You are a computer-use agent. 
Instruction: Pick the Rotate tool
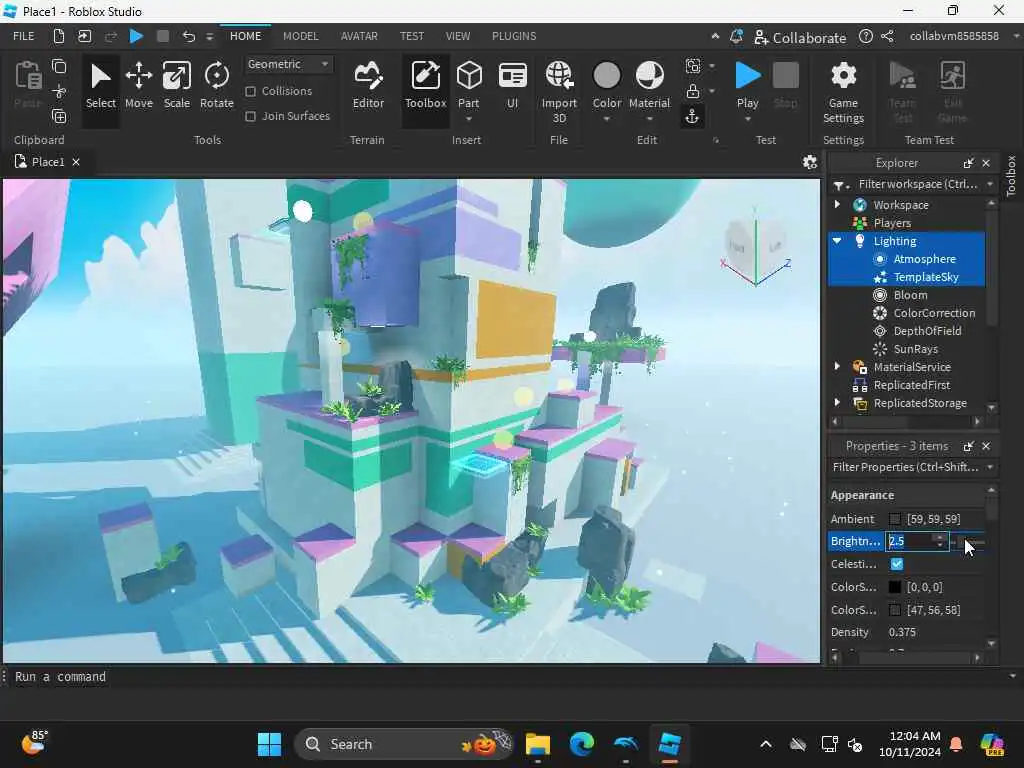point(216,86)
